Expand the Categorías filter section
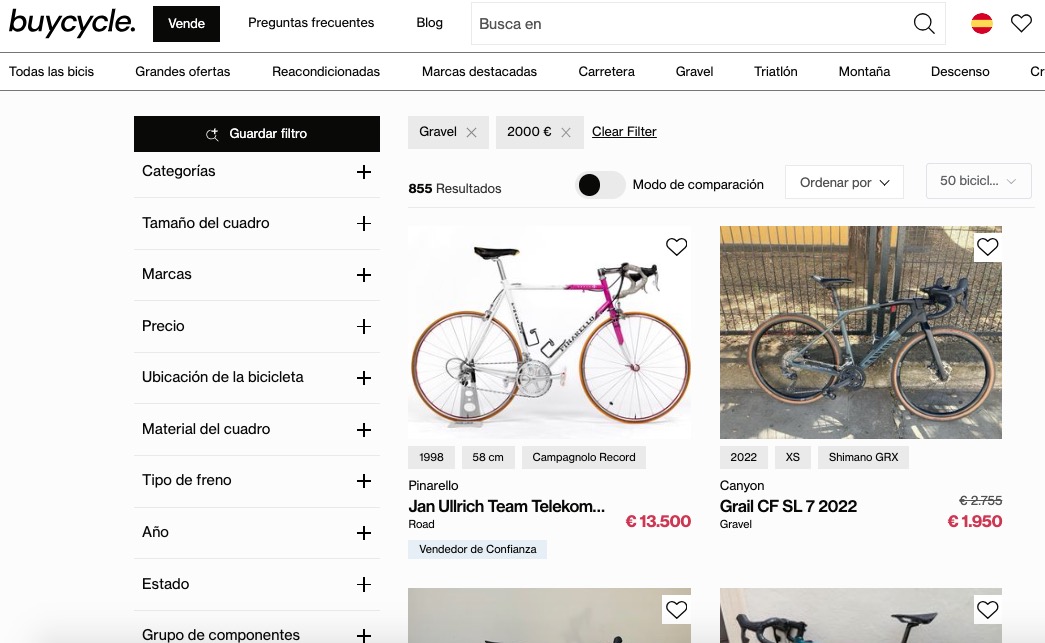 363,172
